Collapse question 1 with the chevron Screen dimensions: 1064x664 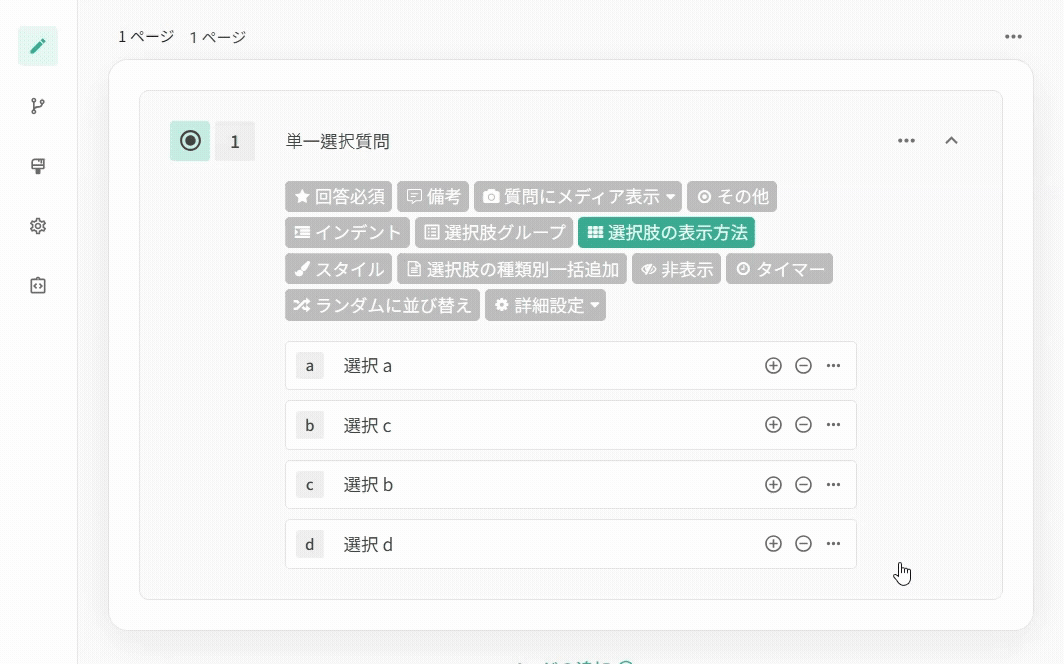(951, 141)
